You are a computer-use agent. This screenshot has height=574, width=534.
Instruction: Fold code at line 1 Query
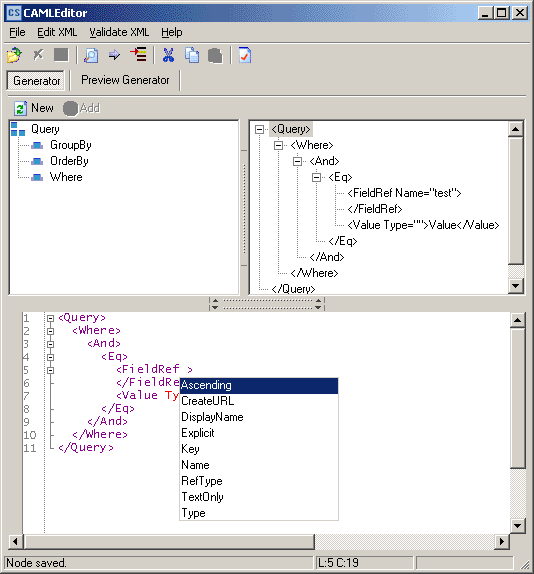pyautogui.click(x=51, y=318)
